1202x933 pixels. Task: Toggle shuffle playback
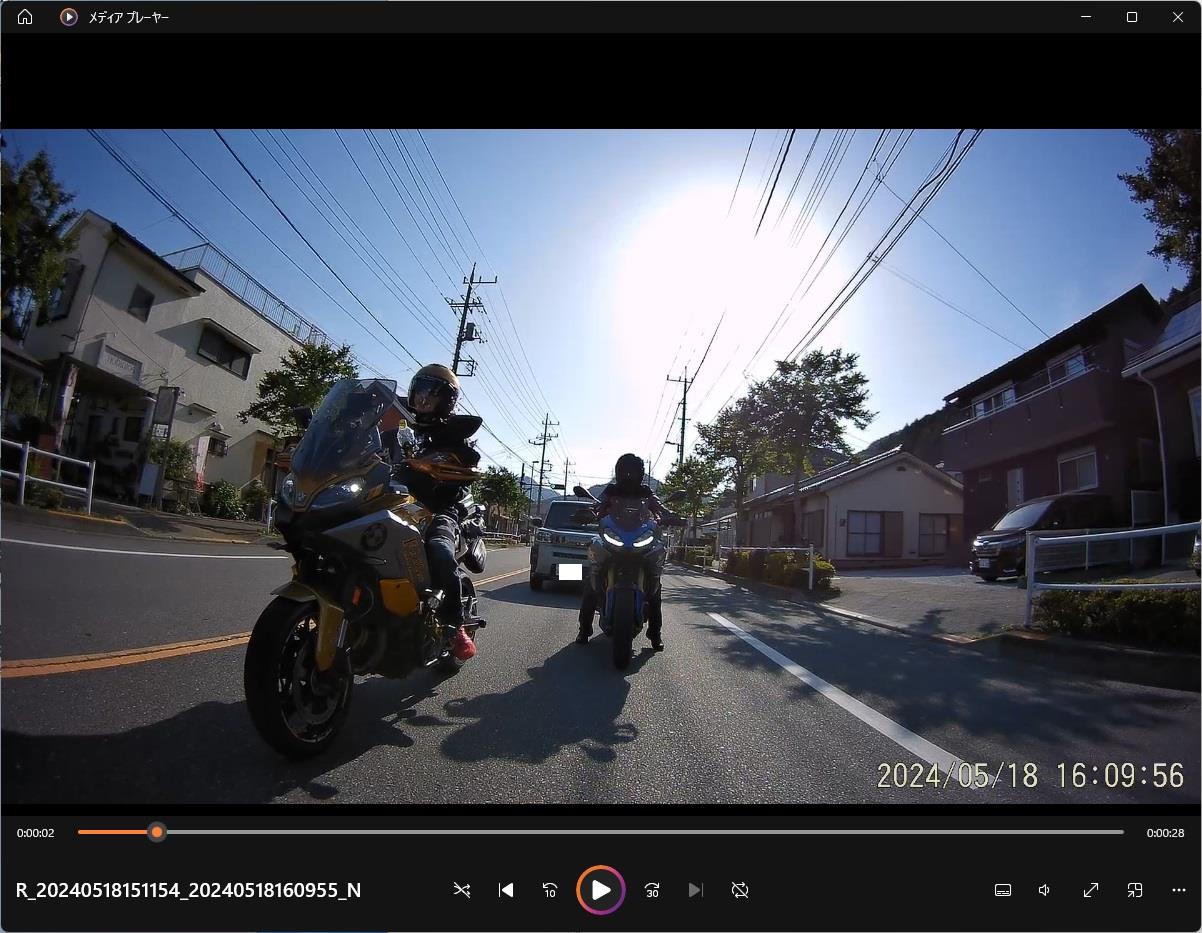[461, 890]
